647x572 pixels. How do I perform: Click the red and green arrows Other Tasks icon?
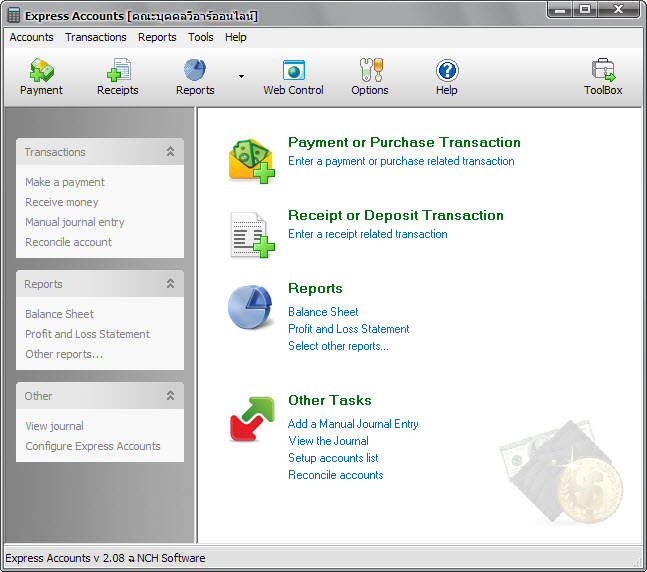pos(252,419)
